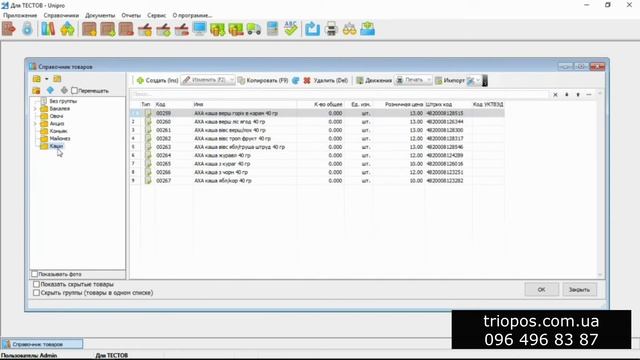640x360 pixels.
Task: Open the Документы menu
Action: point(100,15)
